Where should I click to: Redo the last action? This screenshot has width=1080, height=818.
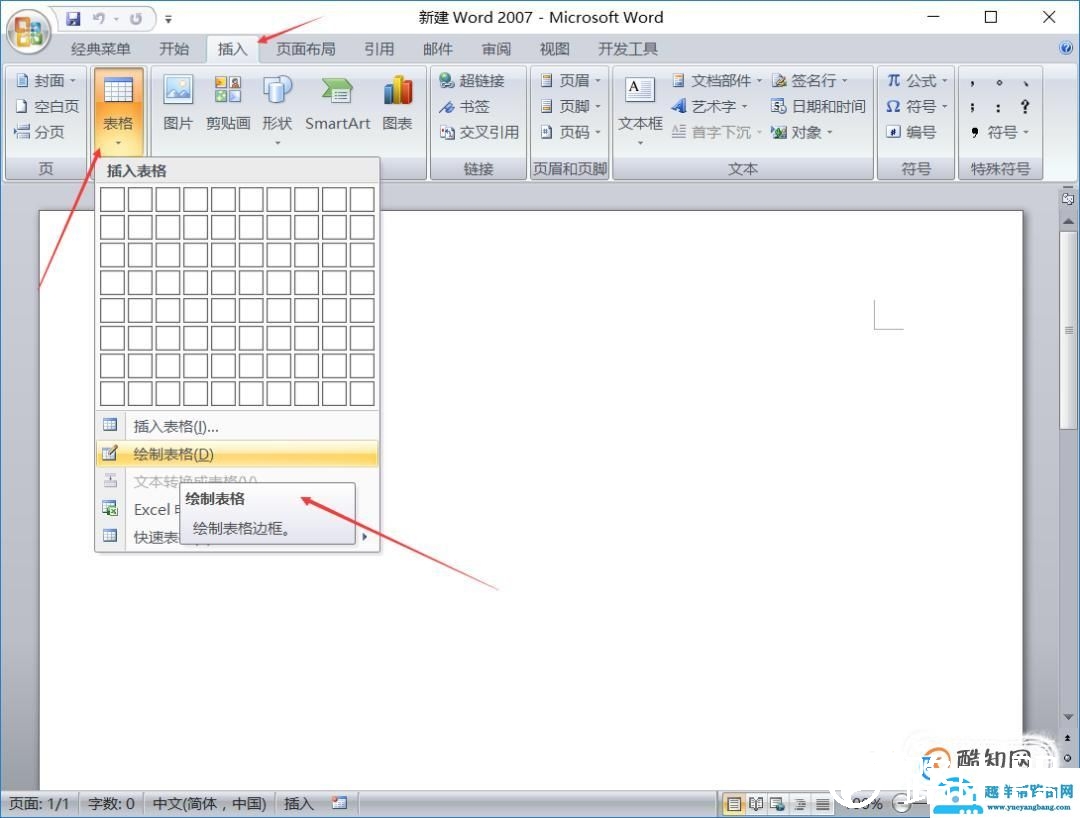[x=136, y=19]
